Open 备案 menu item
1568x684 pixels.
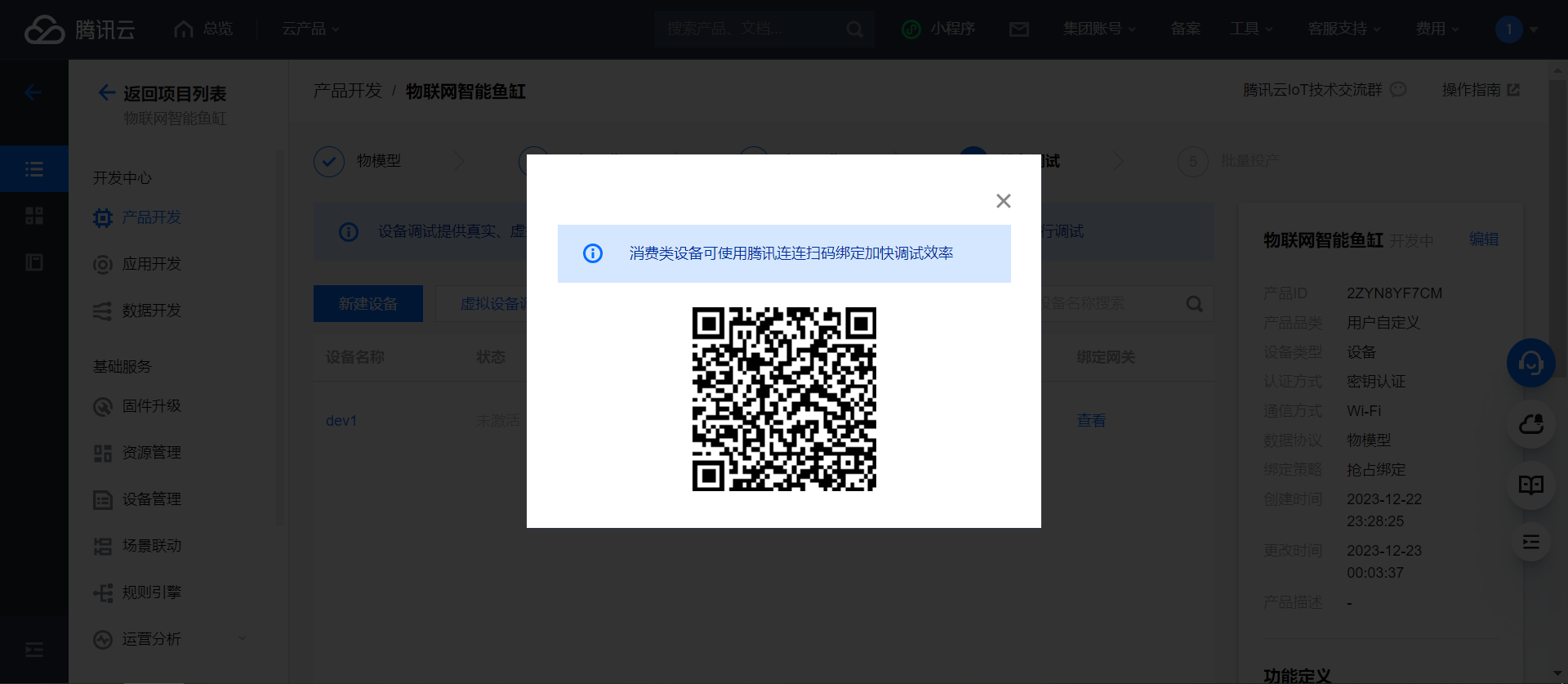pos(1185,29)
